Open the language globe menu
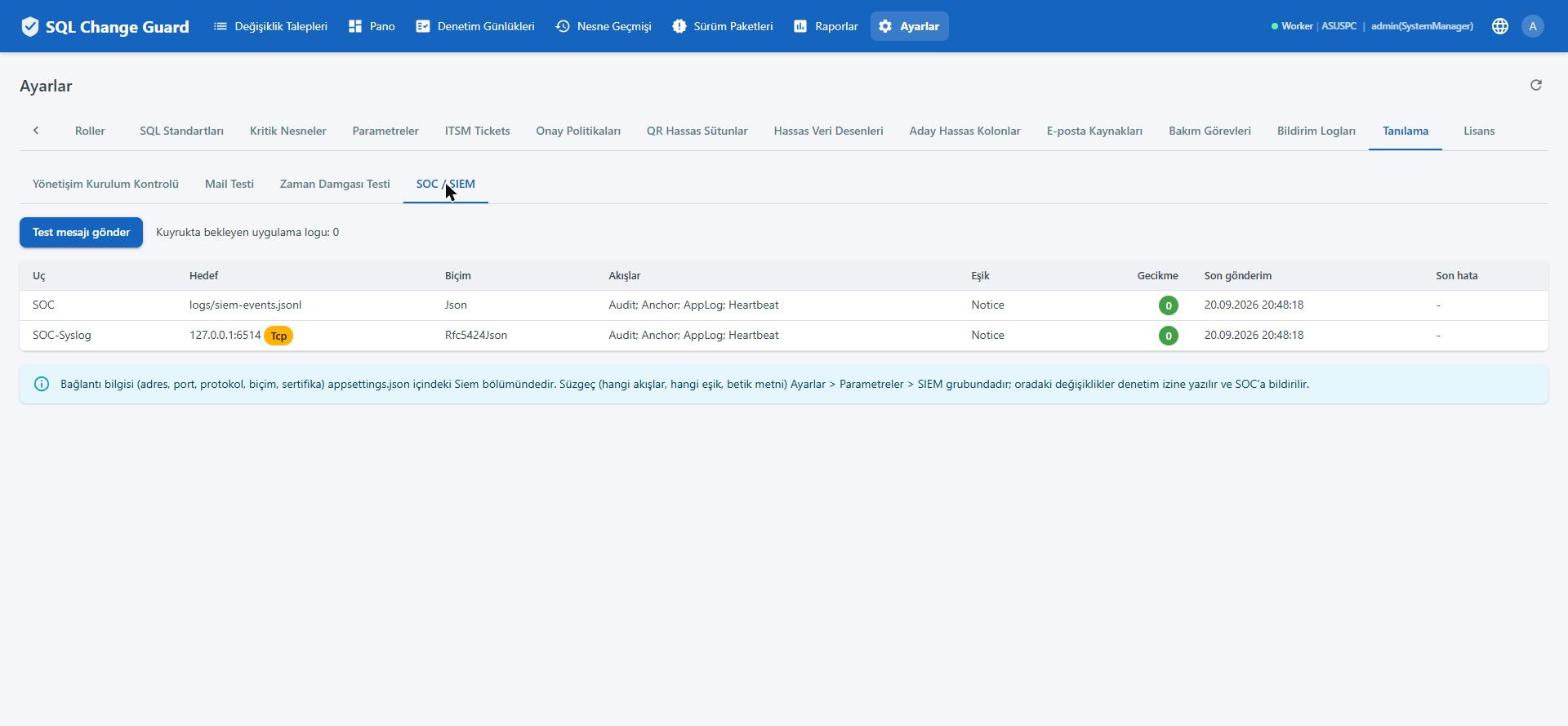1568x726 pixels. pyautogui.click(x=1500, y=27)
